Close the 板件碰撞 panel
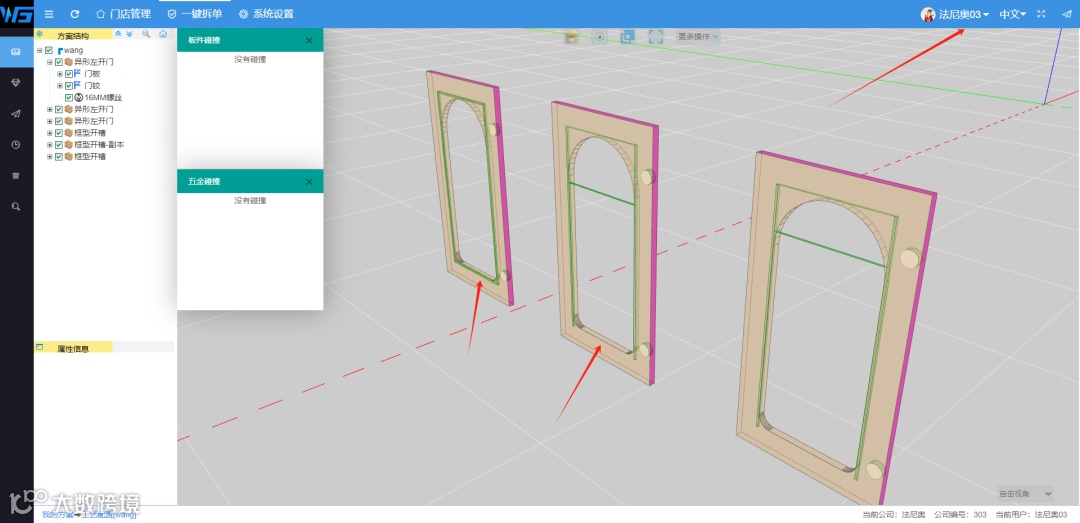 coord(309,41)
